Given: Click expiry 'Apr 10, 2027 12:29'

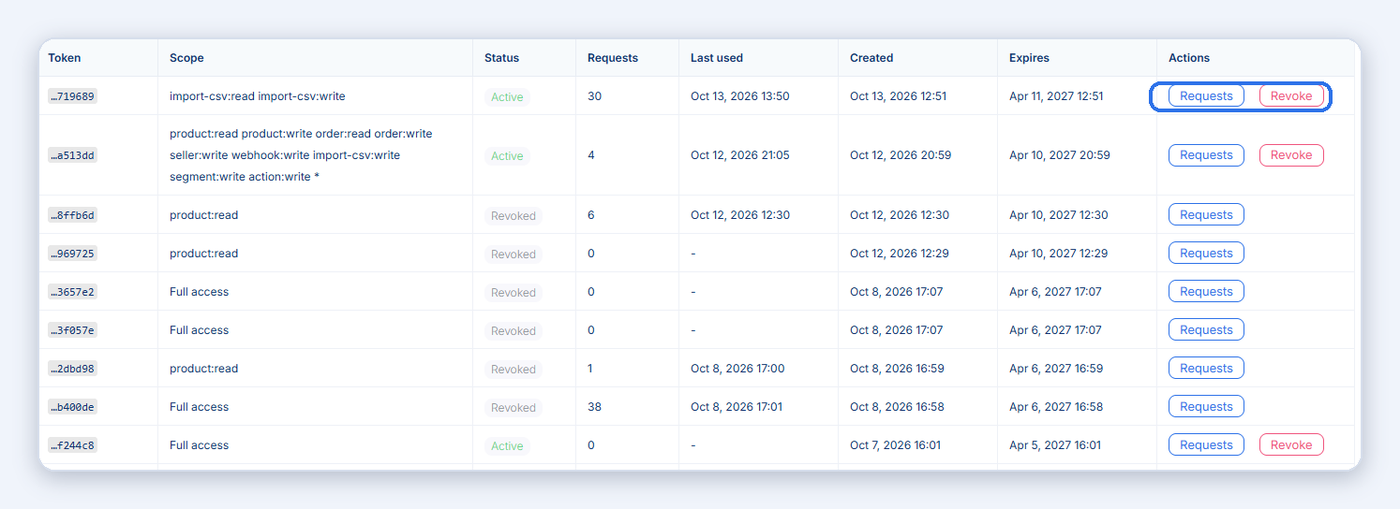Looking at the screenshot, I should pos(1058,253).
